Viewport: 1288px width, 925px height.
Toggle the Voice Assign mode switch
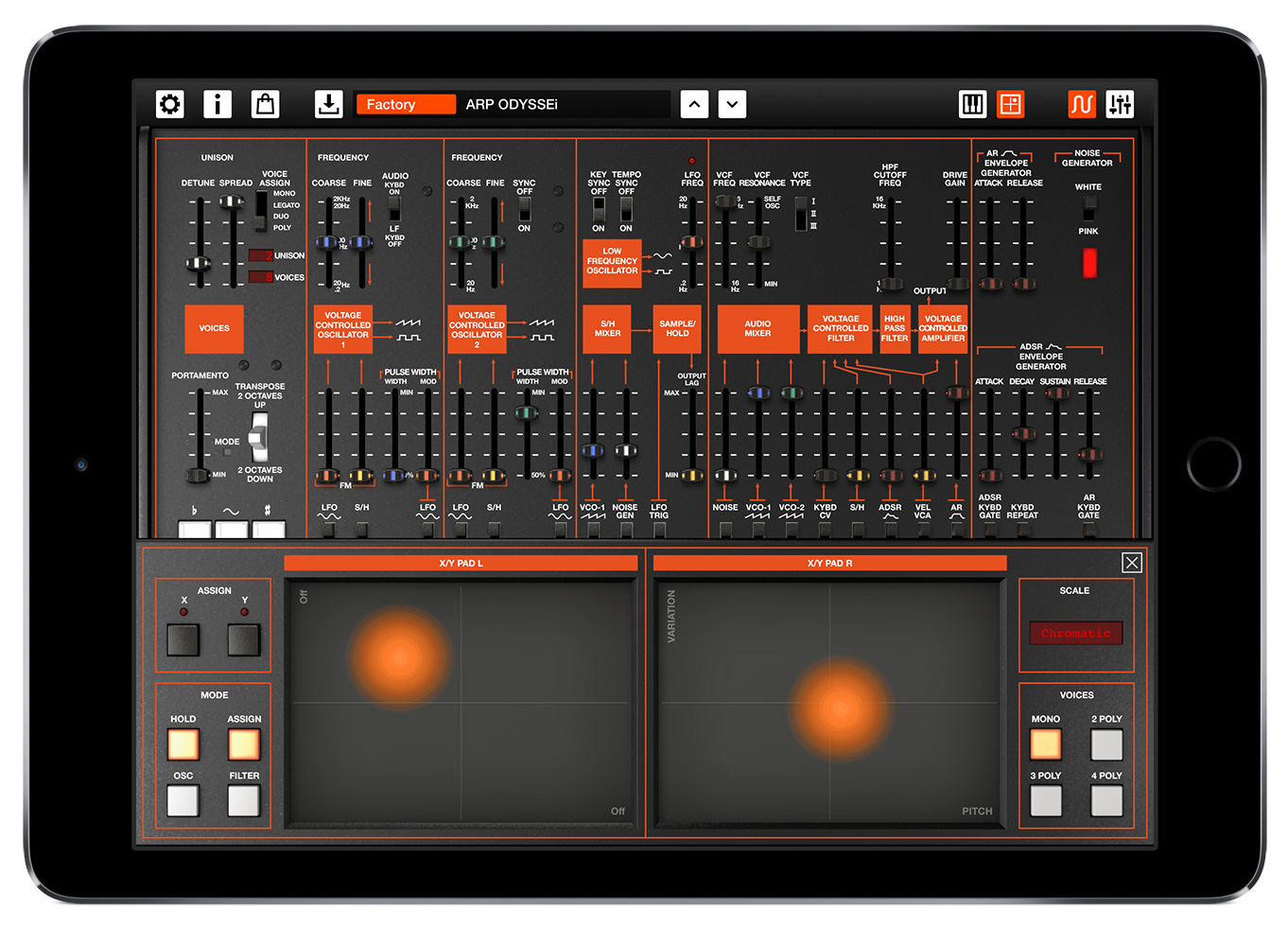(262, 211)
